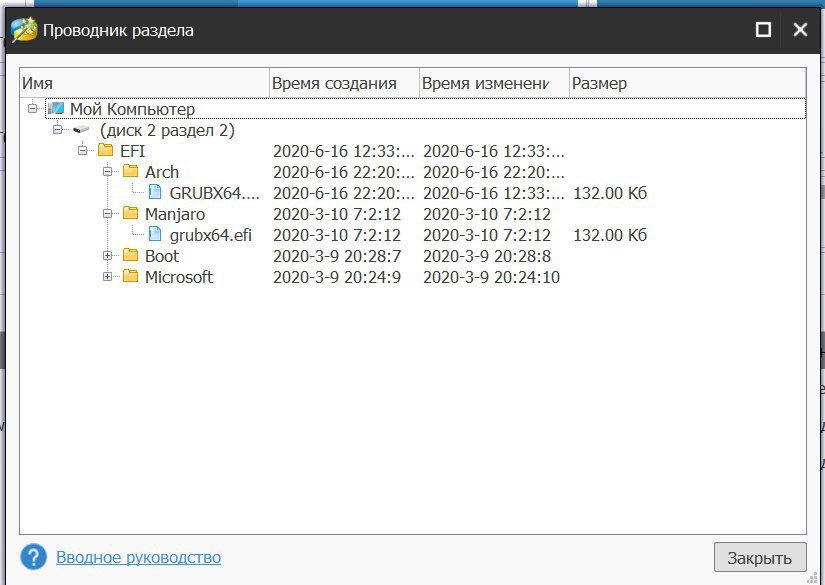825x585 pixels.
Task: Select the Manjaro folder name
Action: point(175,214)
